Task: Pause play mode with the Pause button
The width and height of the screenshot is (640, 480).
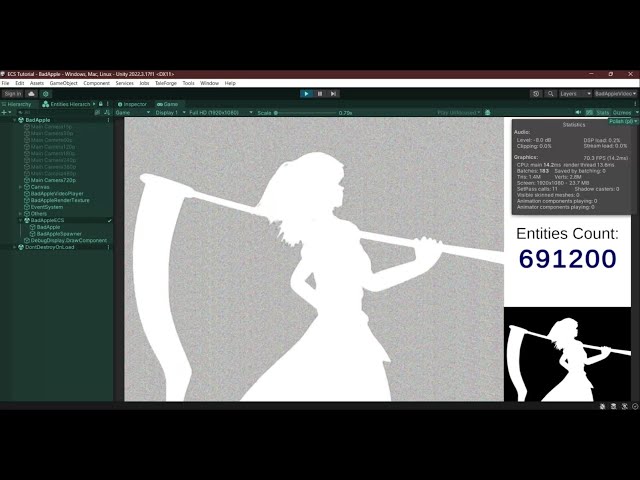Action: pos(320,94)
